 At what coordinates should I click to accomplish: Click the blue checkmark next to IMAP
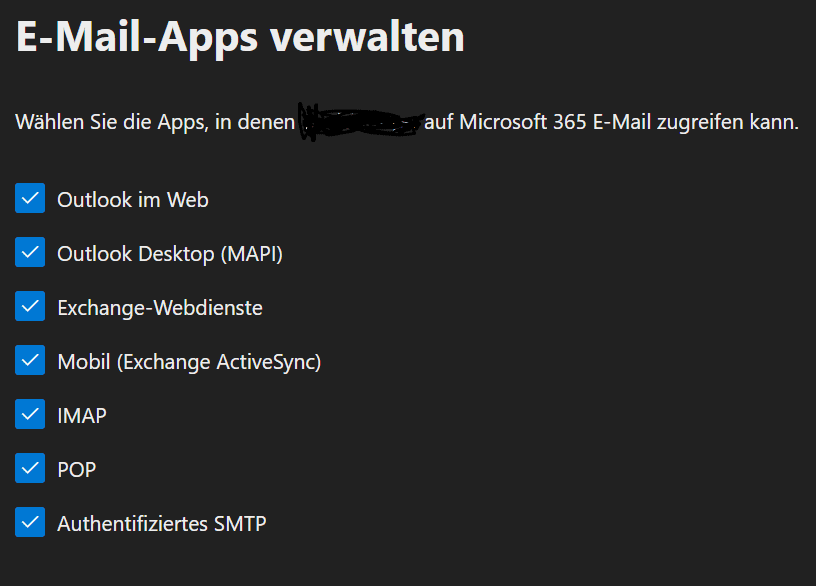tap(29, 414)
